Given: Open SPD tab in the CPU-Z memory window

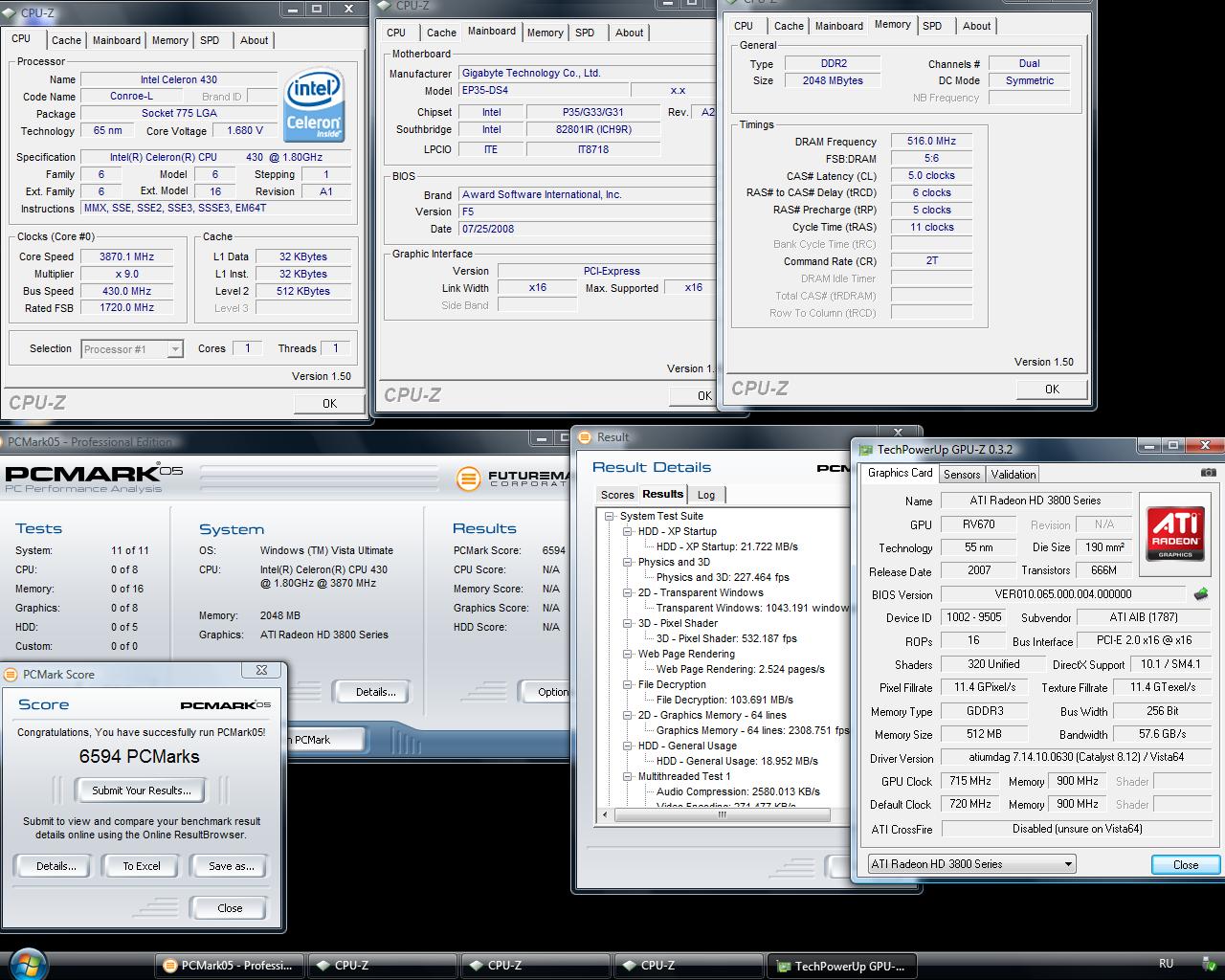Looking at the screenshot, I should 932,26.
